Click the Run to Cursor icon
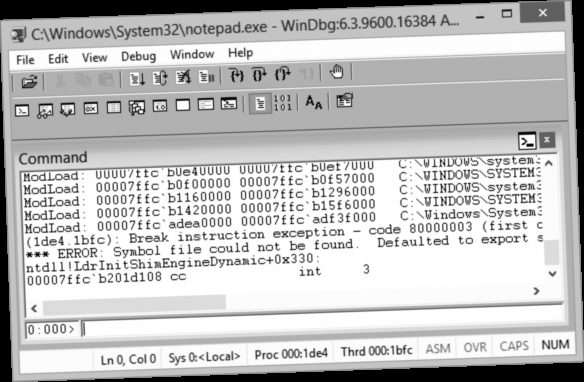 306,73
